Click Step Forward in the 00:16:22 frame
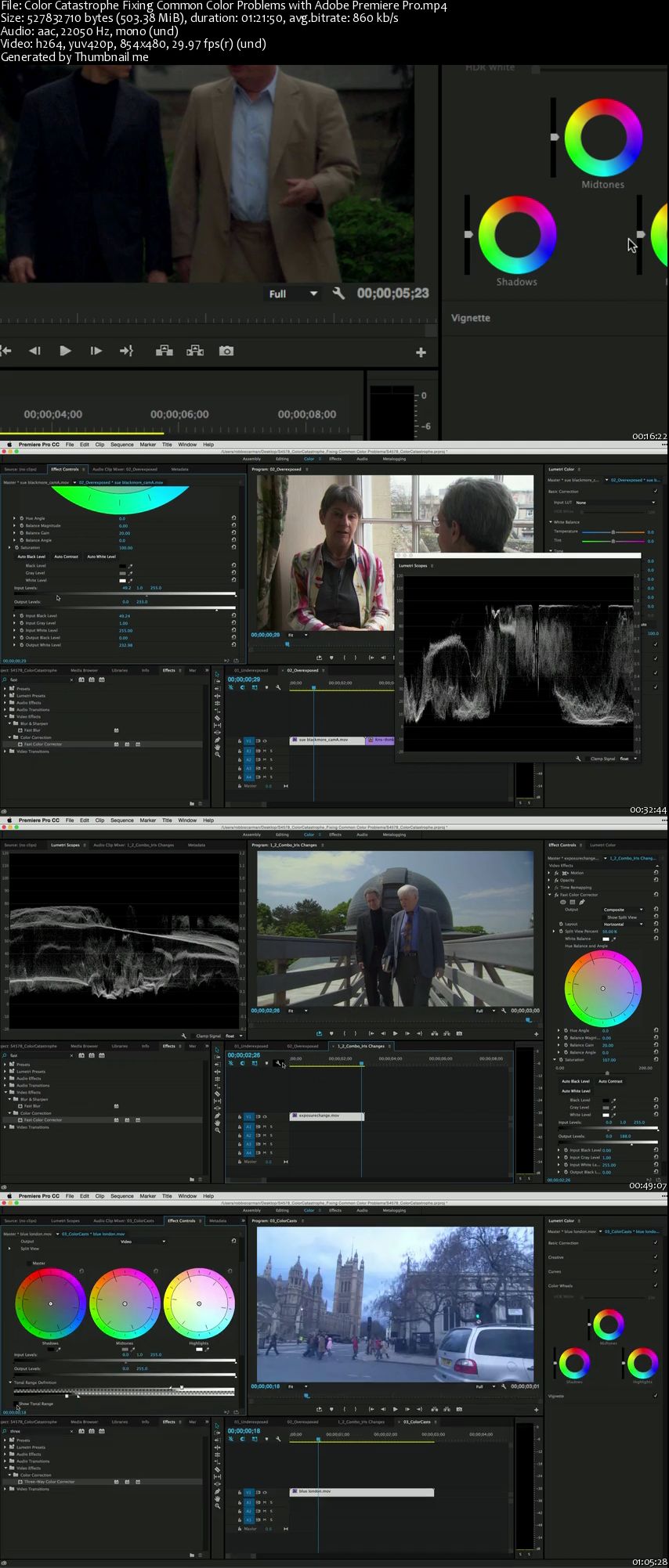Viewport: 669px width, 1568px height. pyautogui.click(x=96, y=351)
